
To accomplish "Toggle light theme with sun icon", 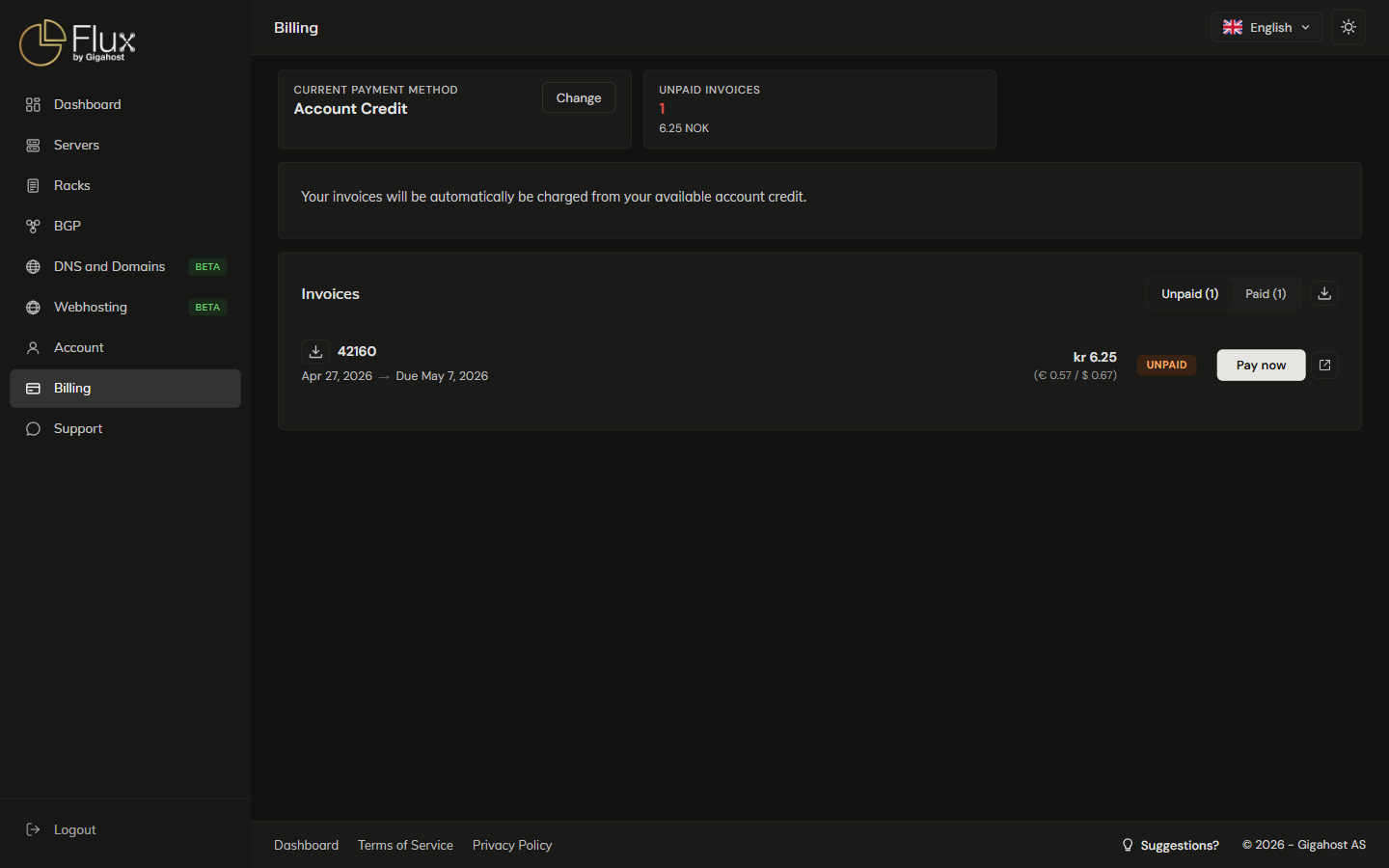I will [x=1348, y=27].
